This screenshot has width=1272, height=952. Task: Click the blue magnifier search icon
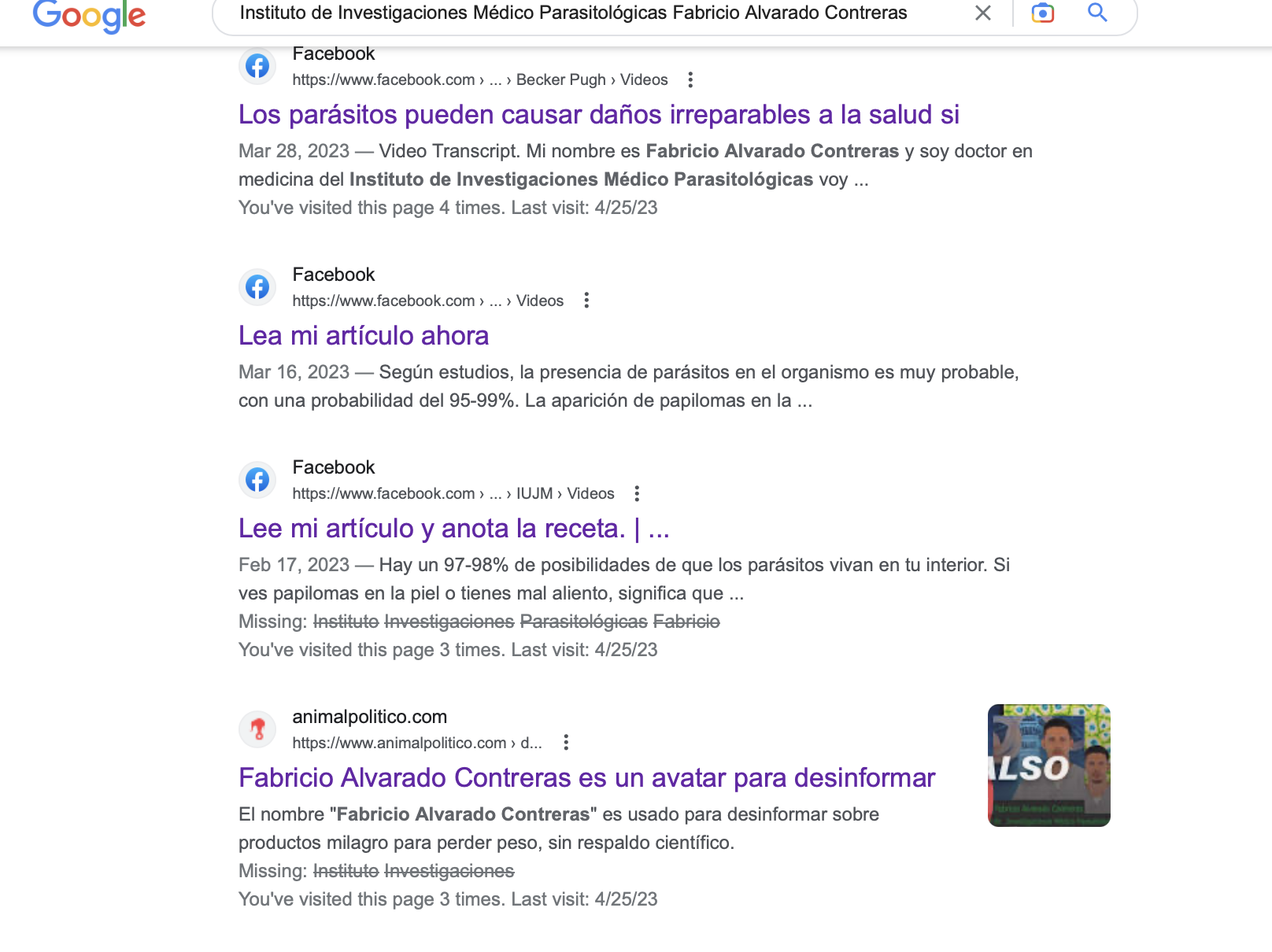1097,13
